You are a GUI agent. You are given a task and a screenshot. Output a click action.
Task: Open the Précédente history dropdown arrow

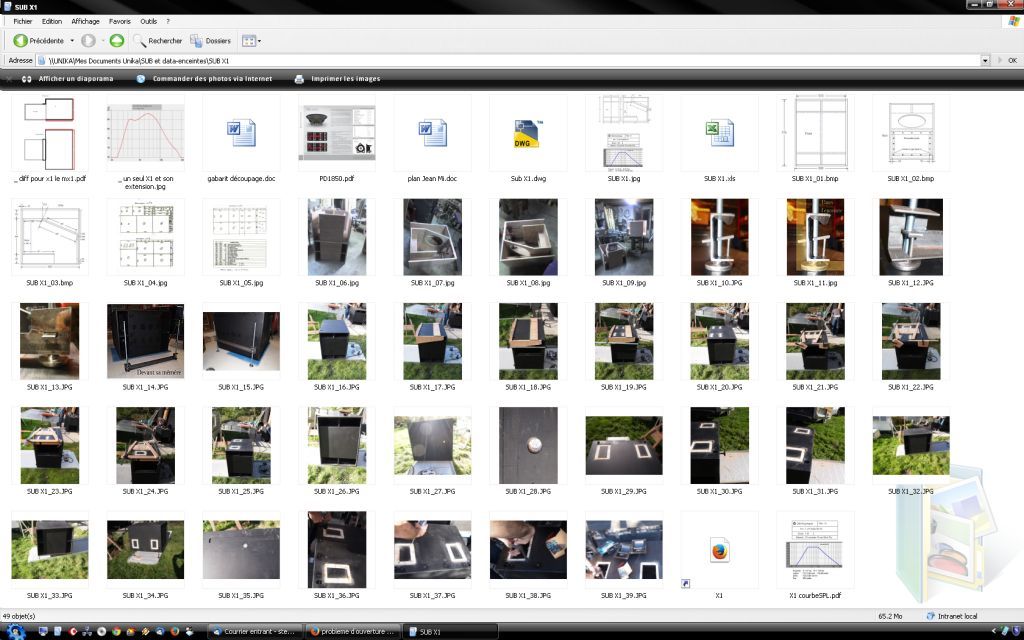pos(72,40)
